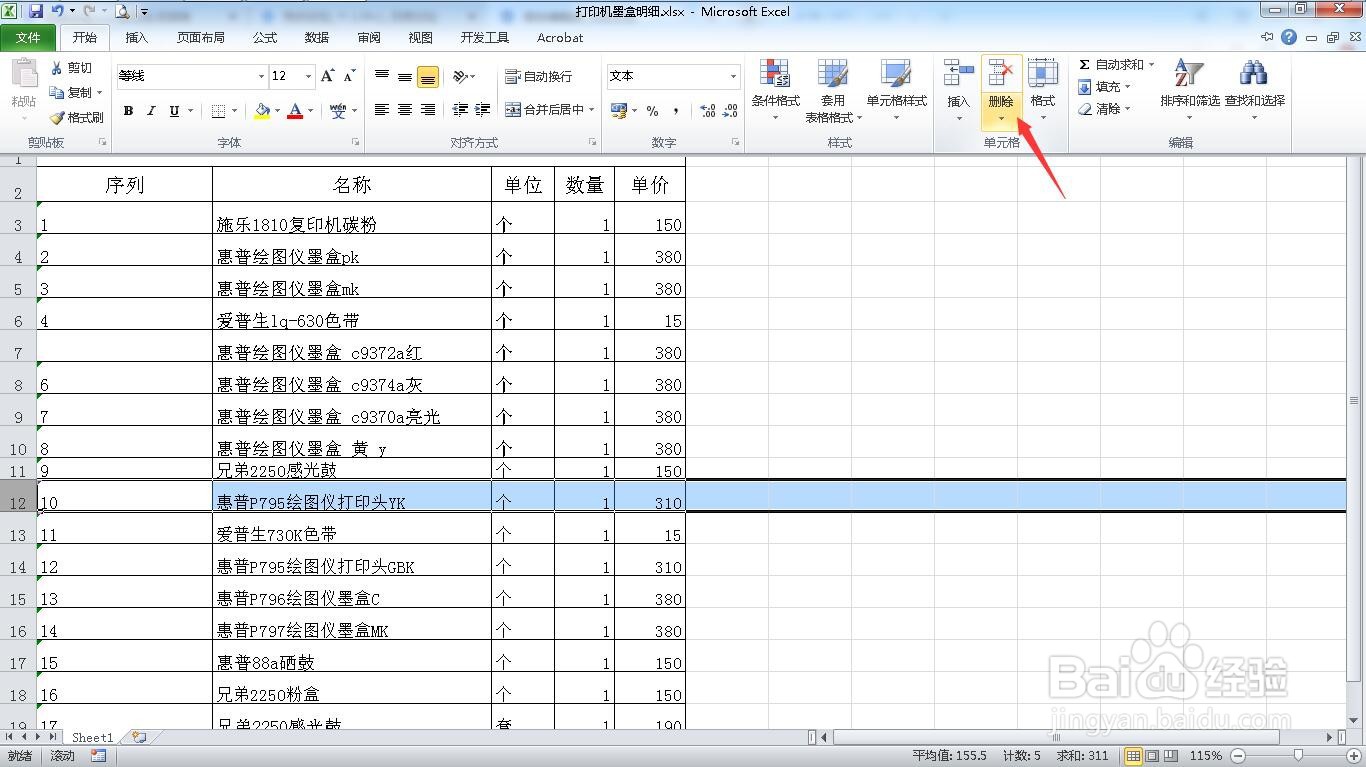Expand the Delete (删除) dropdown arrow
Screen dimensions: 1366x767
coord(1001,119)
